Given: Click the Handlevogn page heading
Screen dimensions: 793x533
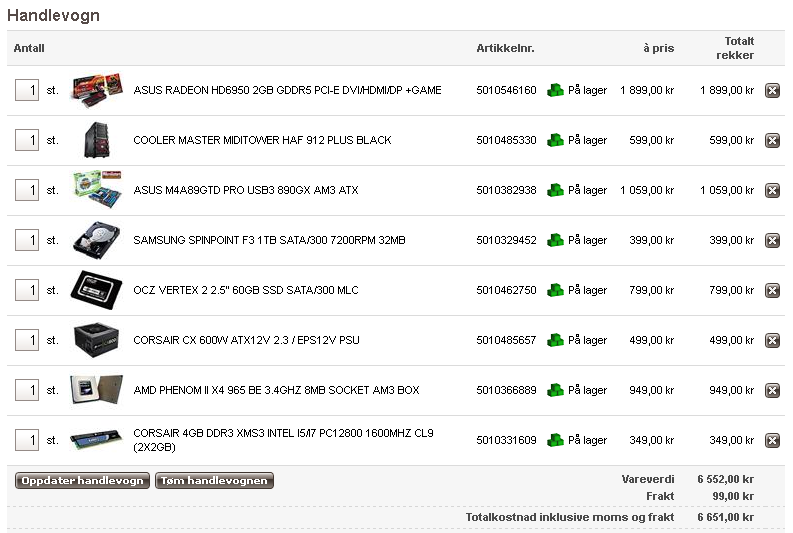Looking at the screenshot, I should pos(53,15).
